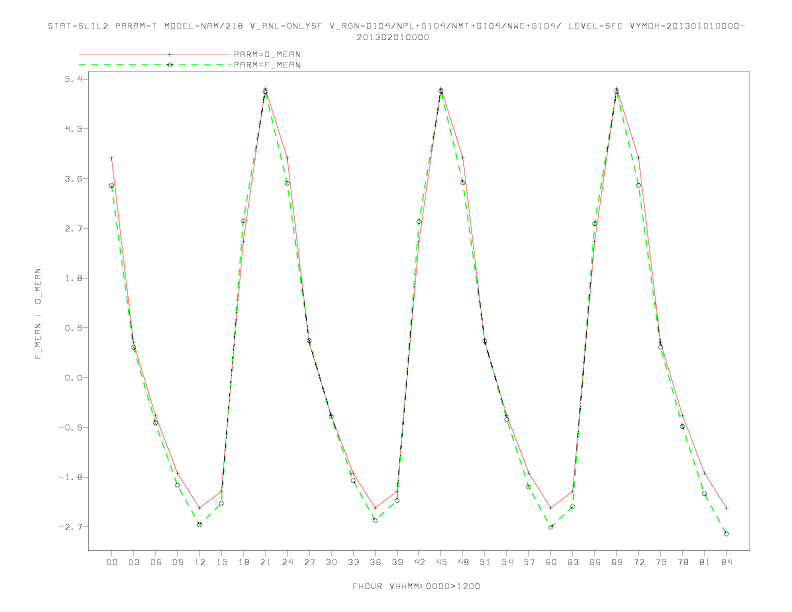Screen dimensions: 792x612
Task: Click x-axis forecast hour 12
Action: [200, 562]
